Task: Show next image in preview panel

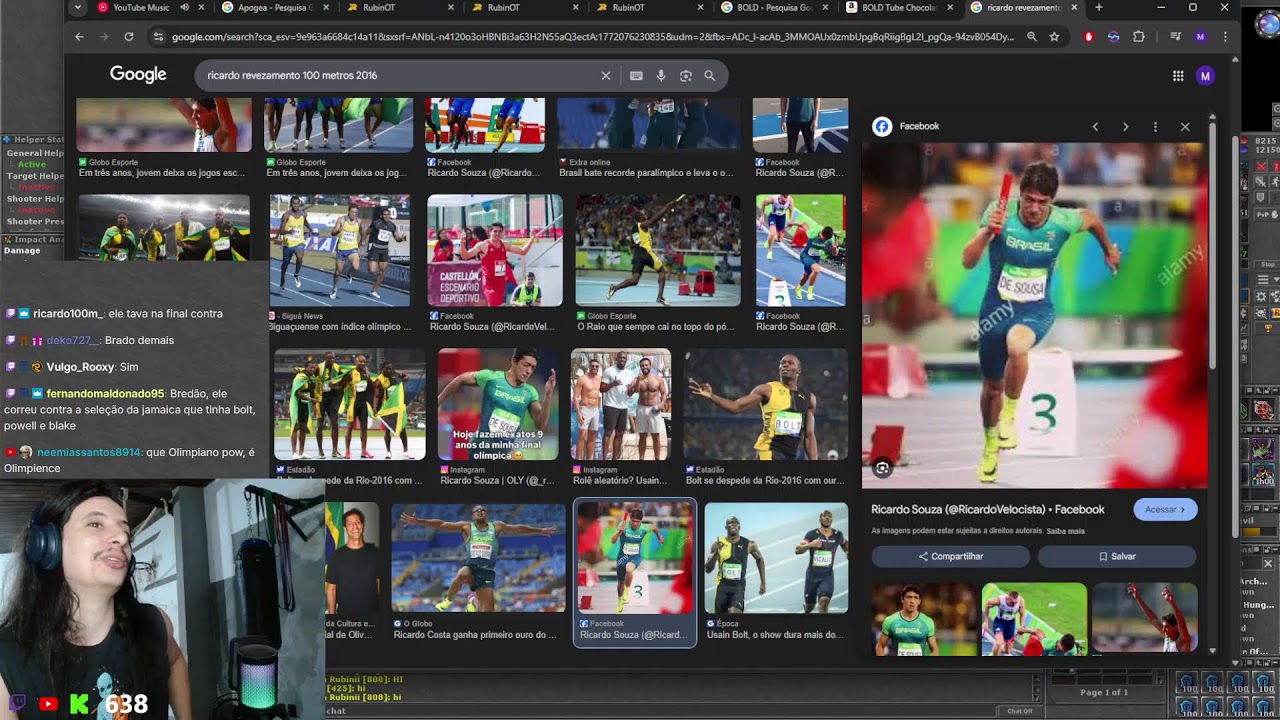Action: [x=1125, y=127]
